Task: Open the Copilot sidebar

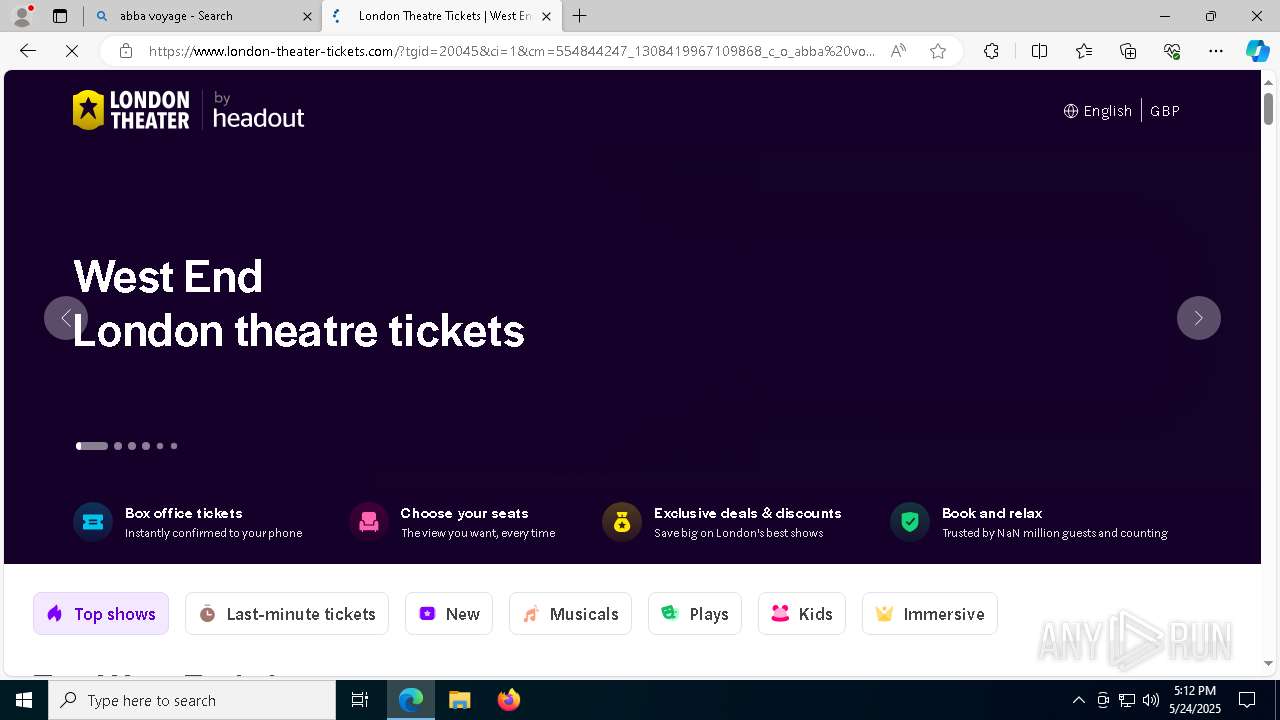Action: (1257, 51)
